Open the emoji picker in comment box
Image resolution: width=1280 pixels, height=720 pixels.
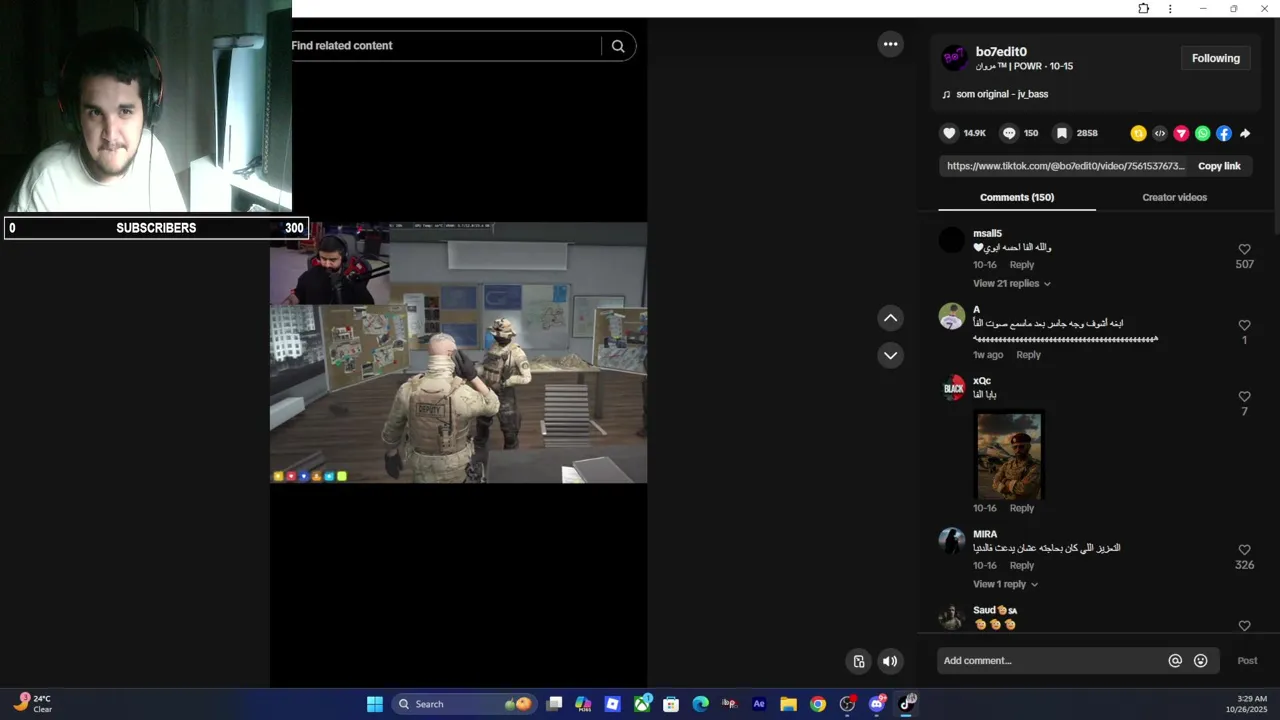pyautogui.click(x=1201, y=661)
